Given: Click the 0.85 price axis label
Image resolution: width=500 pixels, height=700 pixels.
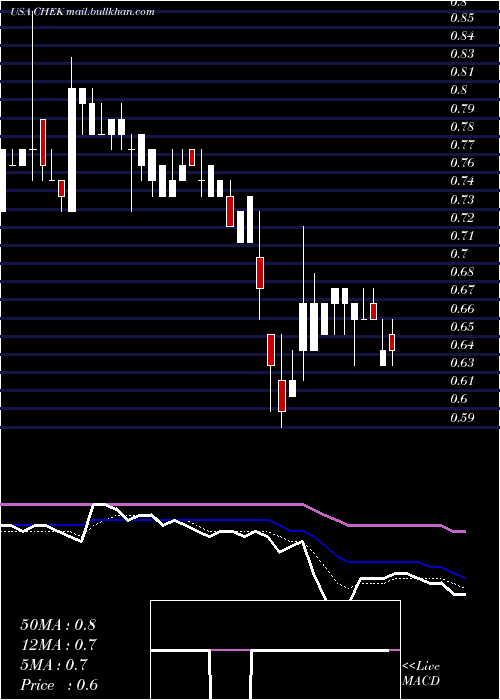Looking at the screenshot, I should point(461,18).
